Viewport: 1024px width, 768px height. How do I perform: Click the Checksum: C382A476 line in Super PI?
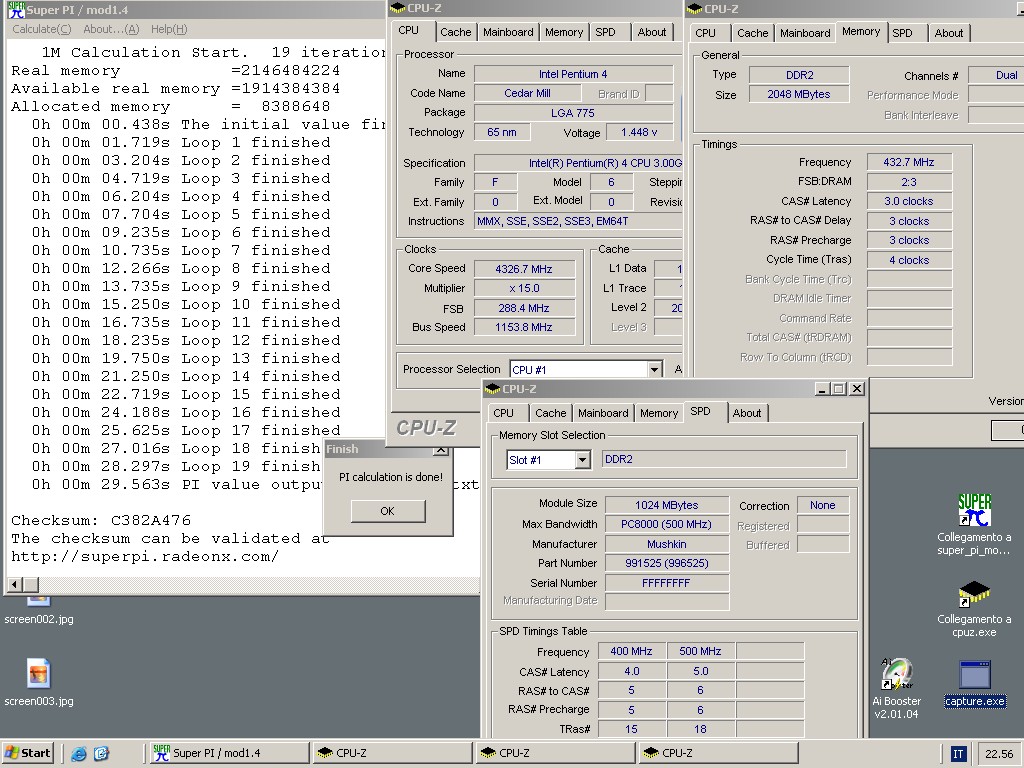point(101,520)
